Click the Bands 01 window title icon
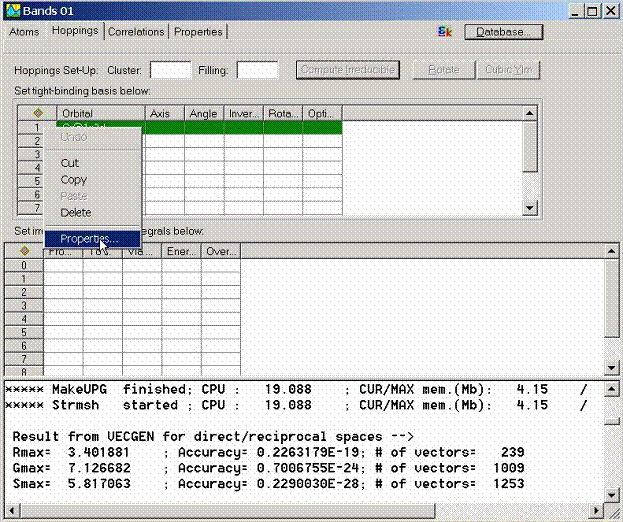This screenshot has height=522, width=623. coord(10,10)
